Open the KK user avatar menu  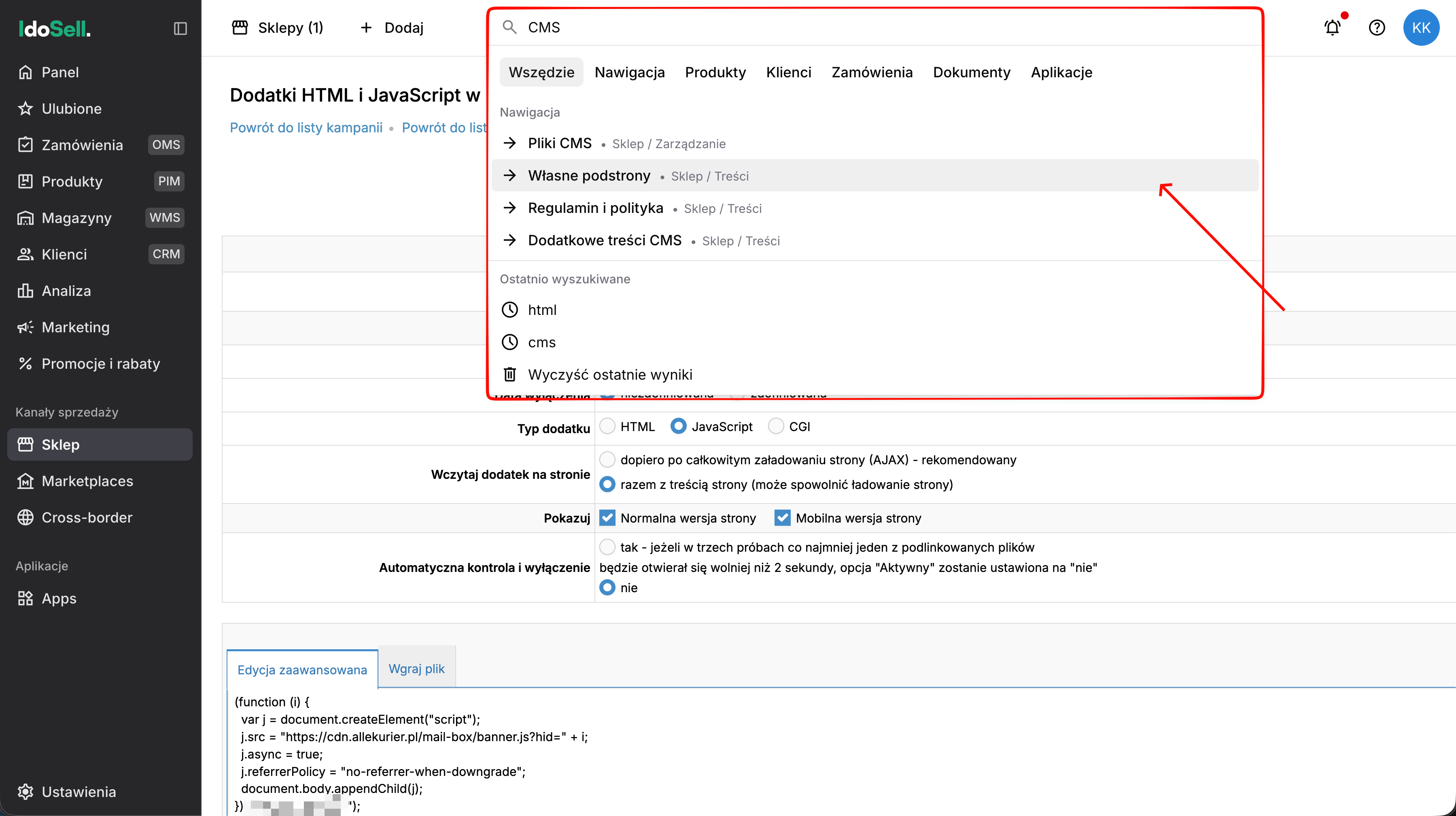[1421, 27]
